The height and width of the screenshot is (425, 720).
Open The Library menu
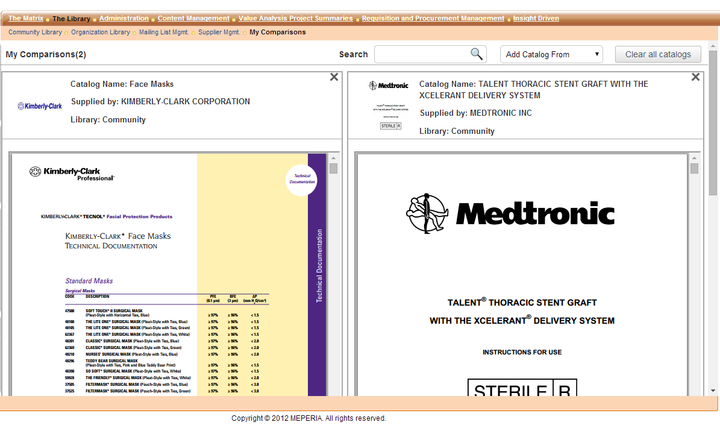[71, 19]
